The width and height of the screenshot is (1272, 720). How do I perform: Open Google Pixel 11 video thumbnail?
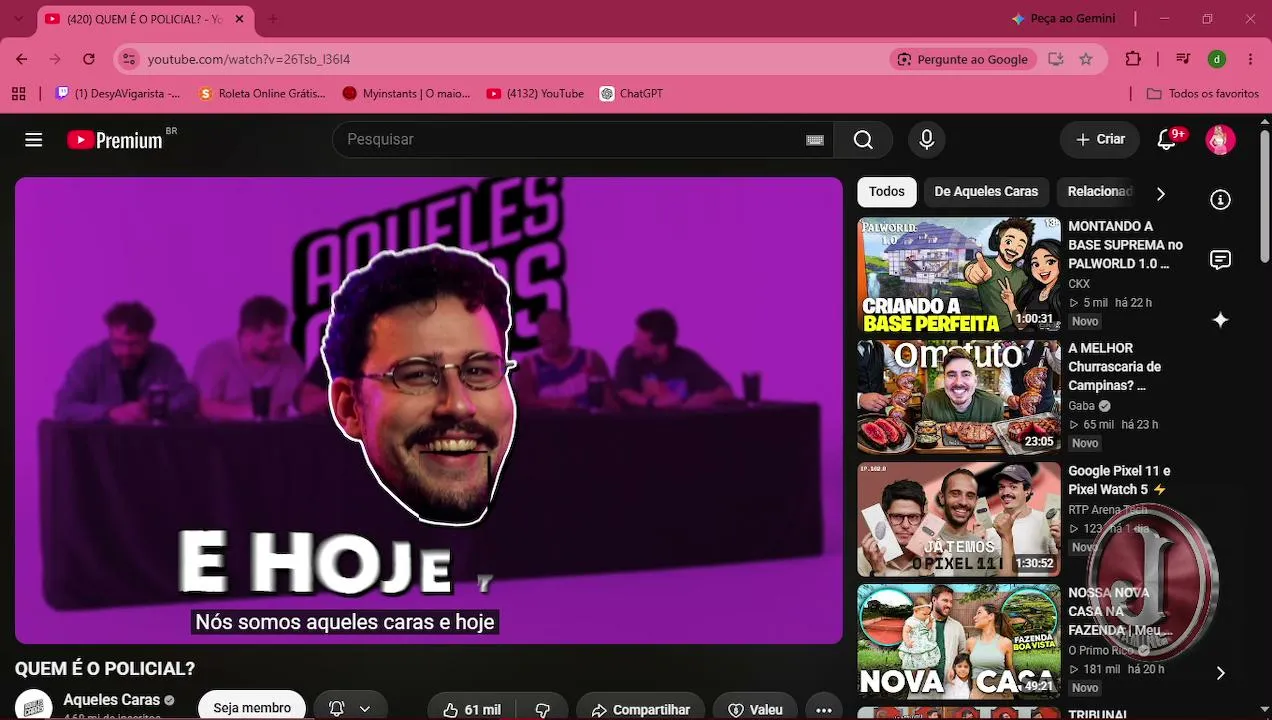tap(959, 519)
